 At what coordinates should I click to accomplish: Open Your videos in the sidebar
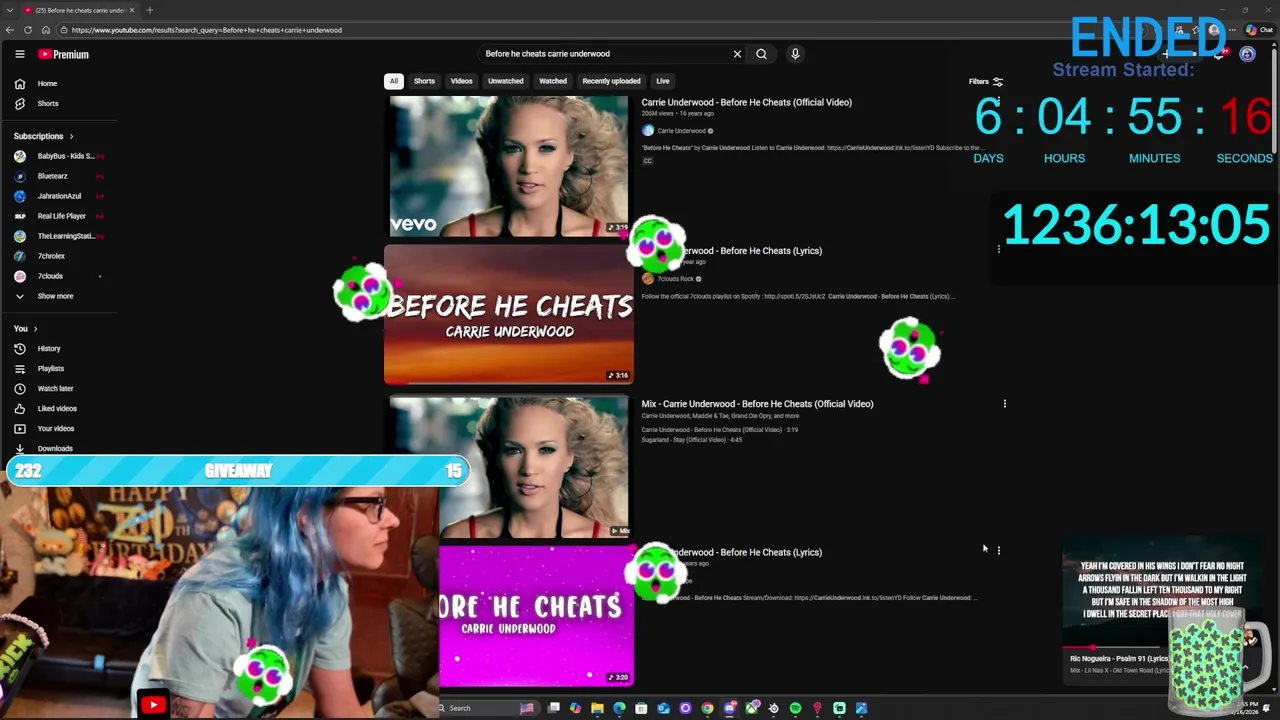point(56,429)
